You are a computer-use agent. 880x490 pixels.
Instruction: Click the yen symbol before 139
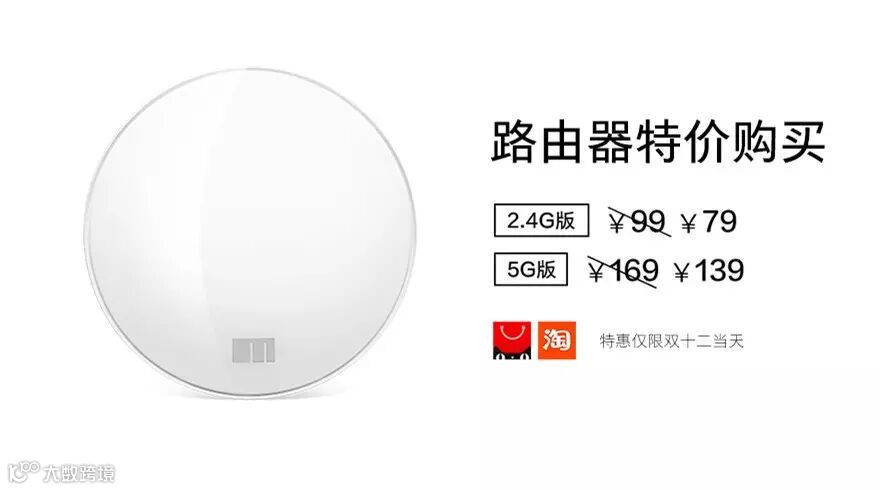pos(682,273)
